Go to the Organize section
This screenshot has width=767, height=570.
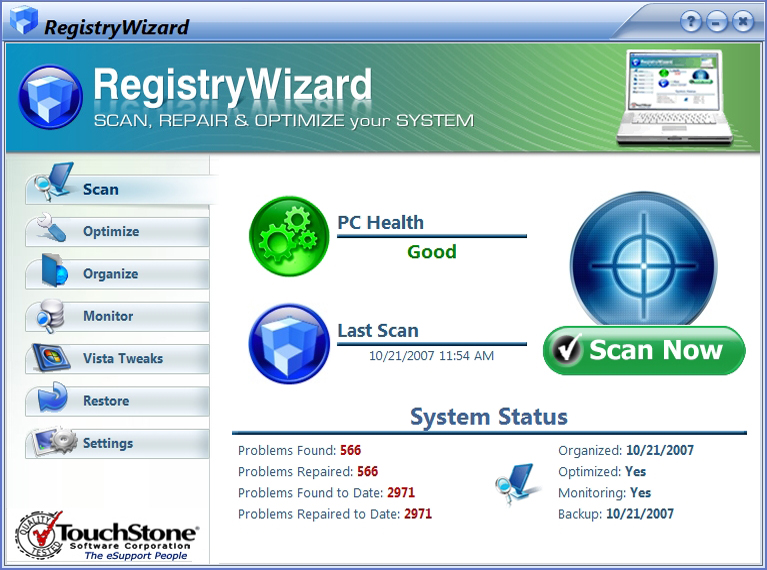point(117,274)
